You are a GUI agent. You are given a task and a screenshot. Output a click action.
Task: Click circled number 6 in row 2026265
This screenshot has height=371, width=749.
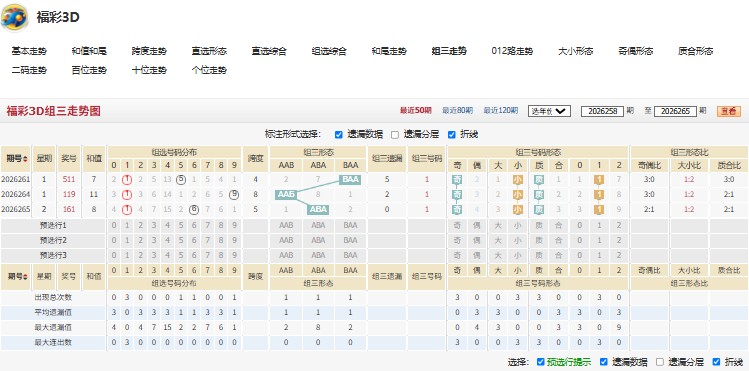194,210
